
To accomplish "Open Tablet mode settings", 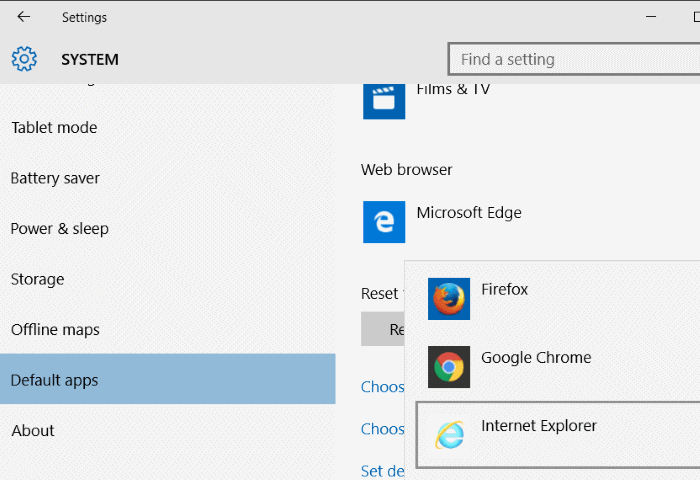I will point(54,128).
